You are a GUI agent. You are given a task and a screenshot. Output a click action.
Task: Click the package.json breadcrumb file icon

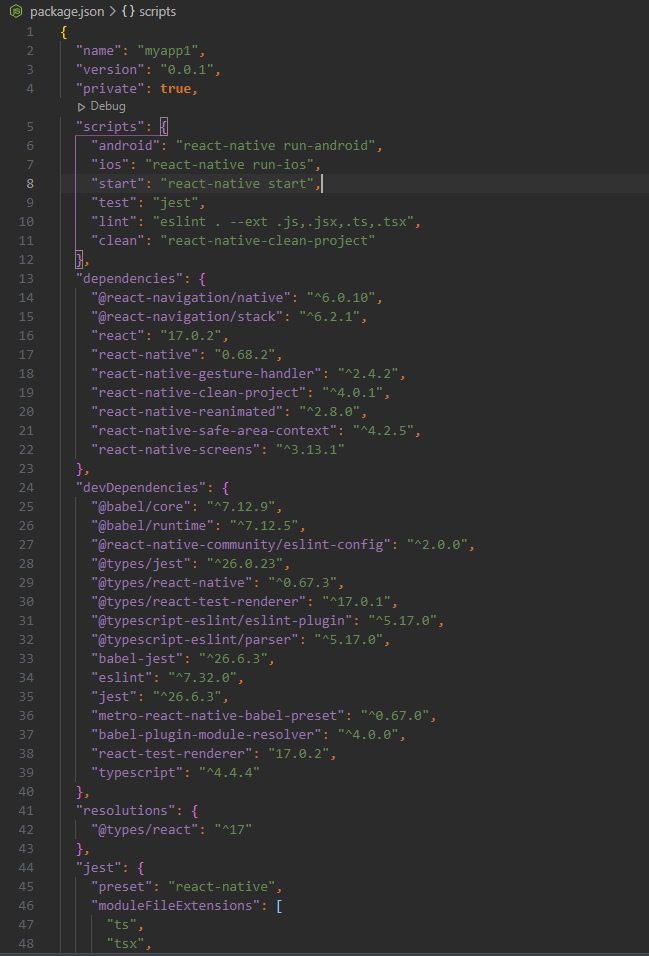click(x=16, y=12)
